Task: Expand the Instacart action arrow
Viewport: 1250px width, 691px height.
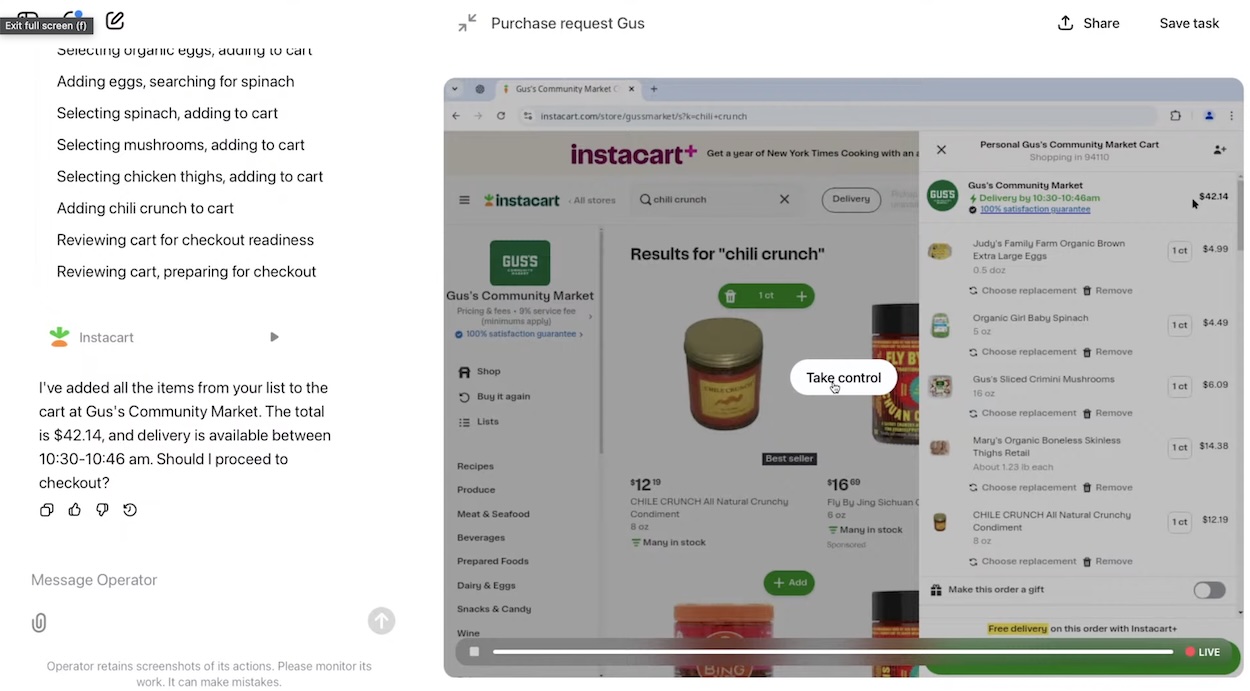Action: [274, 337]
